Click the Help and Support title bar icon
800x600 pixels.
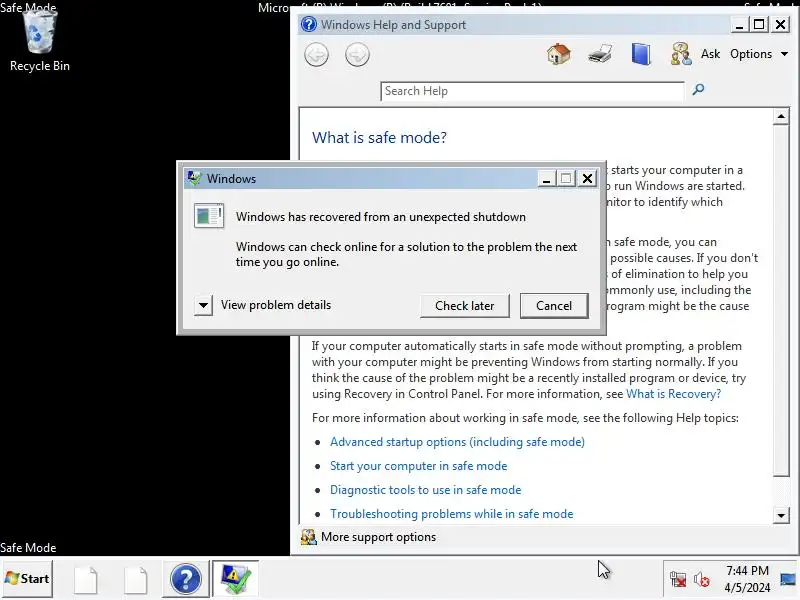tap(308, 24)
